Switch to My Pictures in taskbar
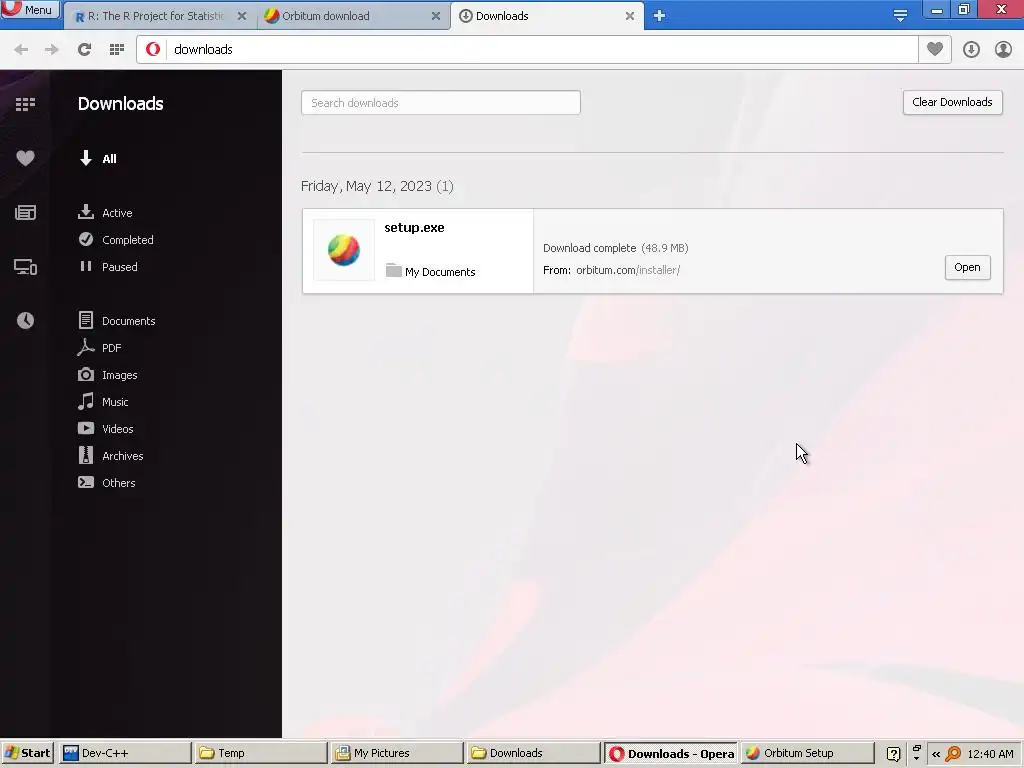This screenshot has width=1024, height=768. coord(397,753)
